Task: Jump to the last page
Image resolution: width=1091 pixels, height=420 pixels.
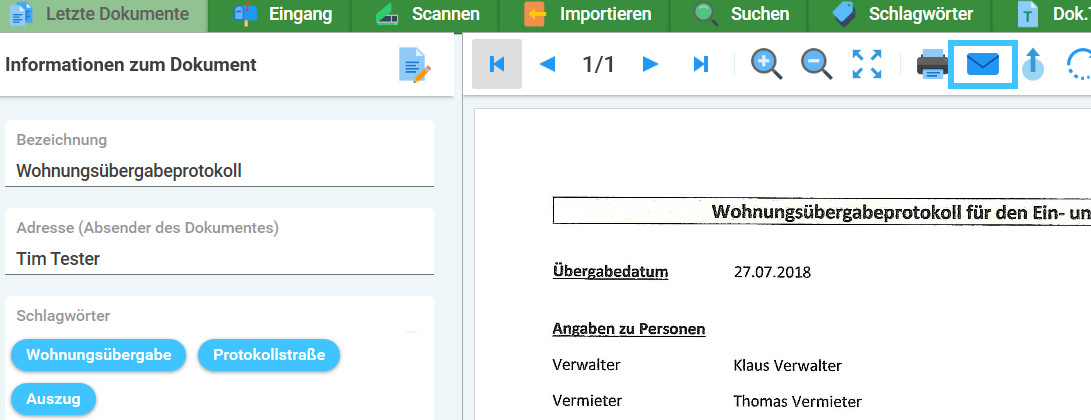Action: [x=701, y=65]
